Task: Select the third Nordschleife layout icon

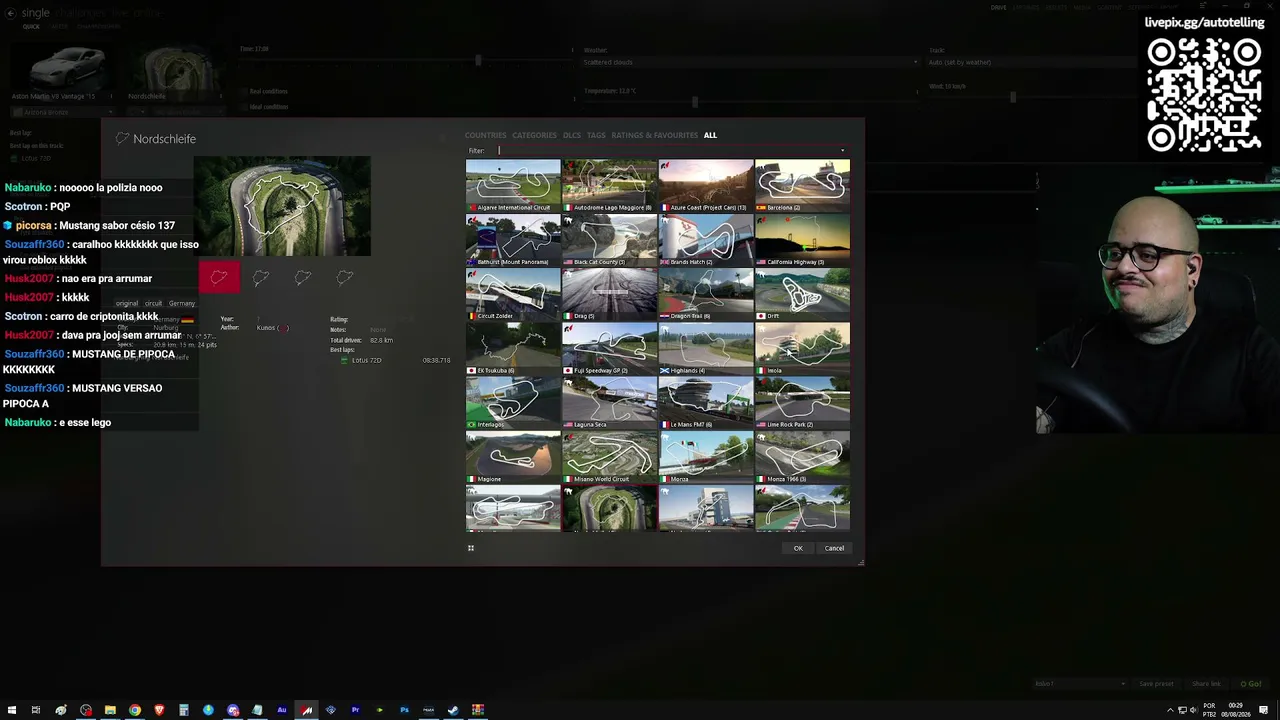Action: pyautogui.click(x=303, y=277)
